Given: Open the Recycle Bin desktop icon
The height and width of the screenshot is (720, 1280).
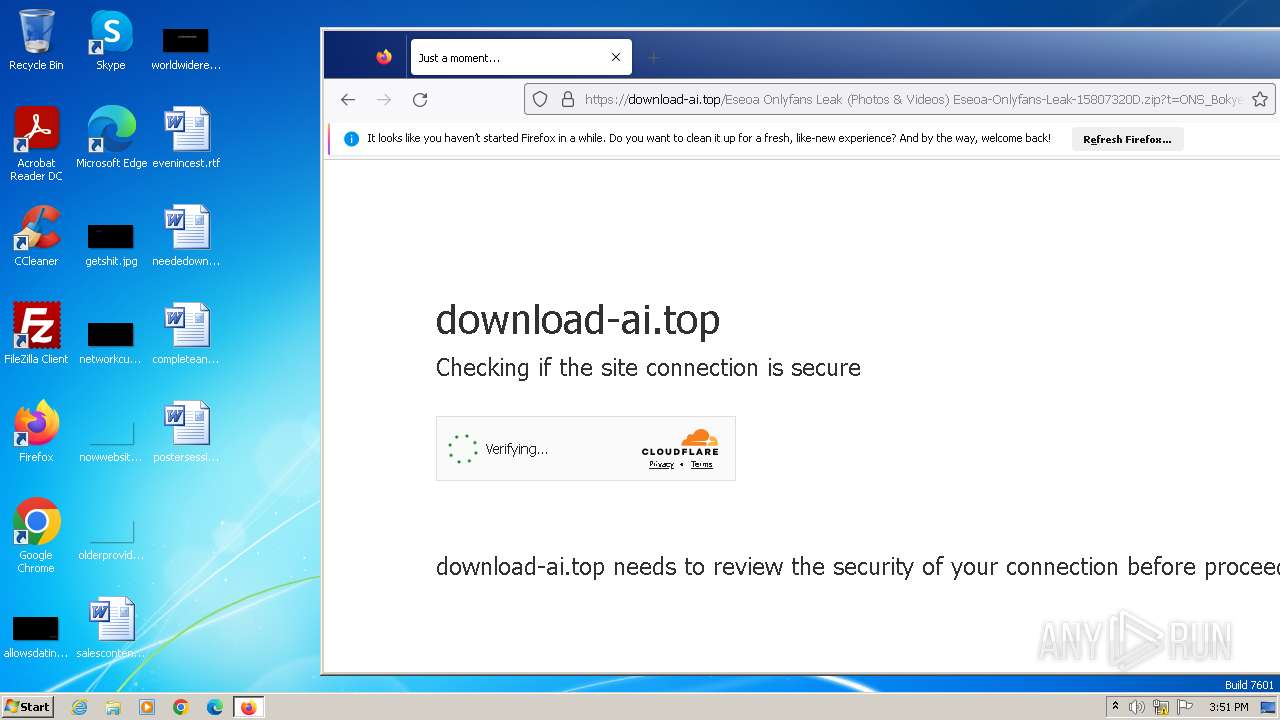Looking at the screenshot, I should coord(36,40).
